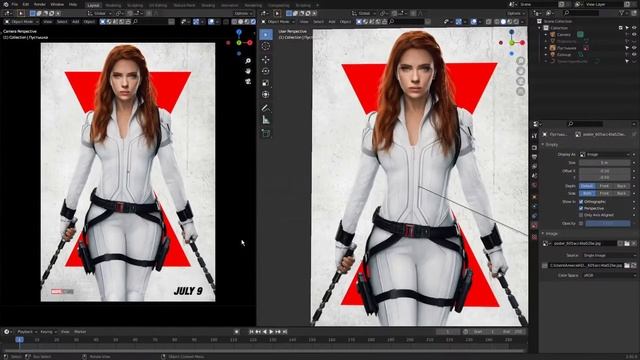Select the cursor tool in right viewport toolbar
The height and width of the screenshot is (360, 640).
266,46
